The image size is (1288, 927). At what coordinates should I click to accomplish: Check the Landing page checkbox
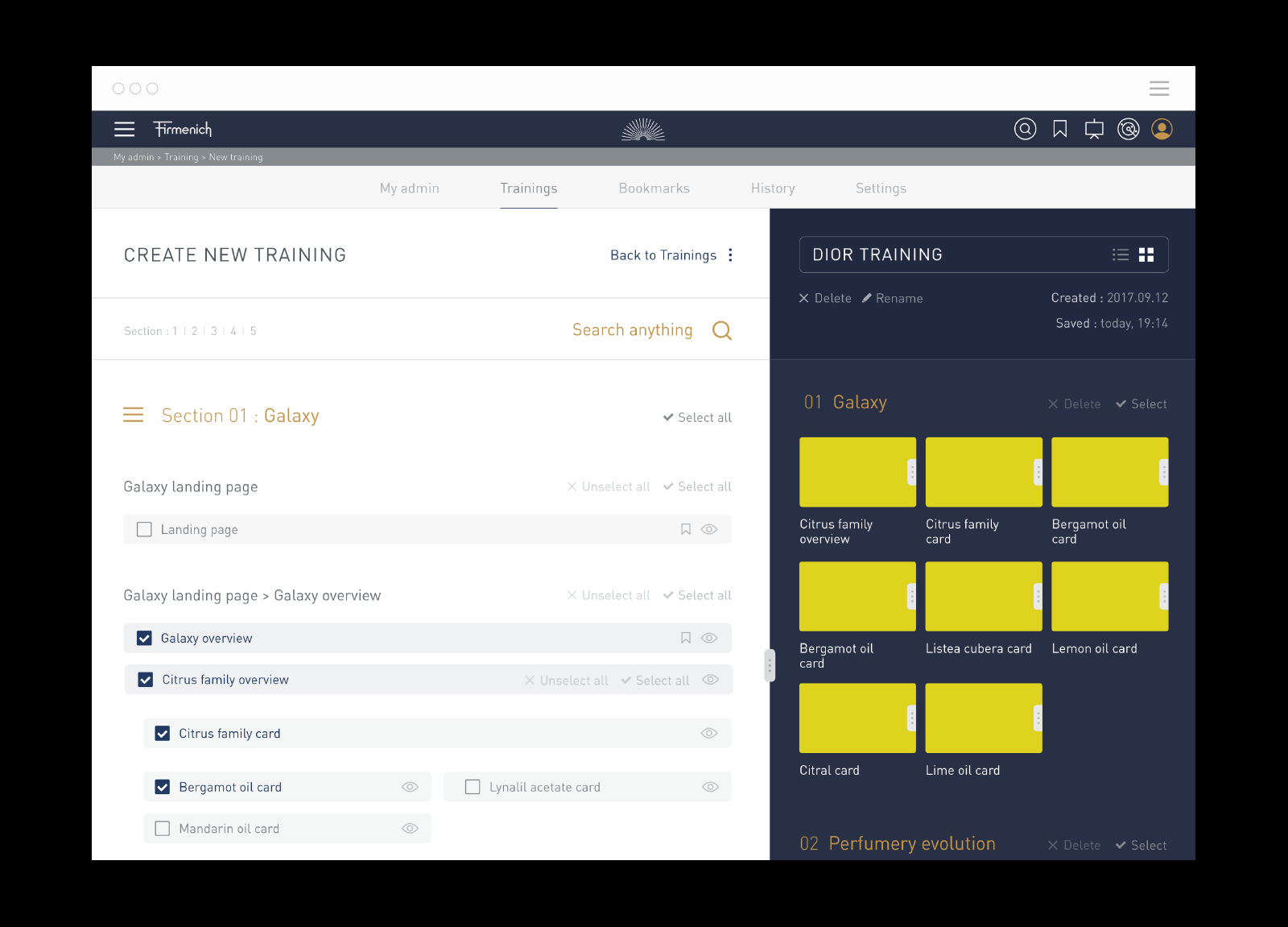144,529
